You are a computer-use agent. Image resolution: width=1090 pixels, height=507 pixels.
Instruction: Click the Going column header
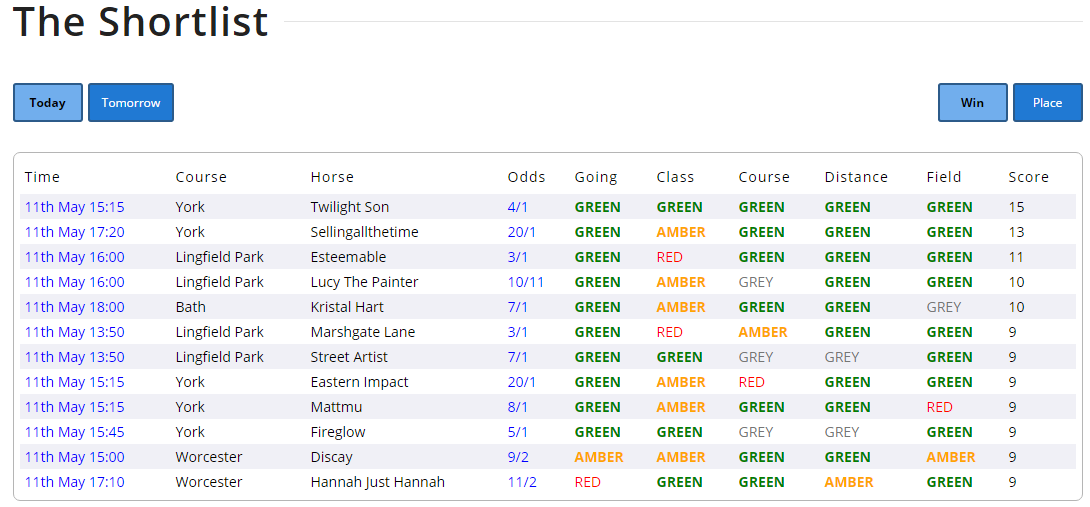(596, 177)
